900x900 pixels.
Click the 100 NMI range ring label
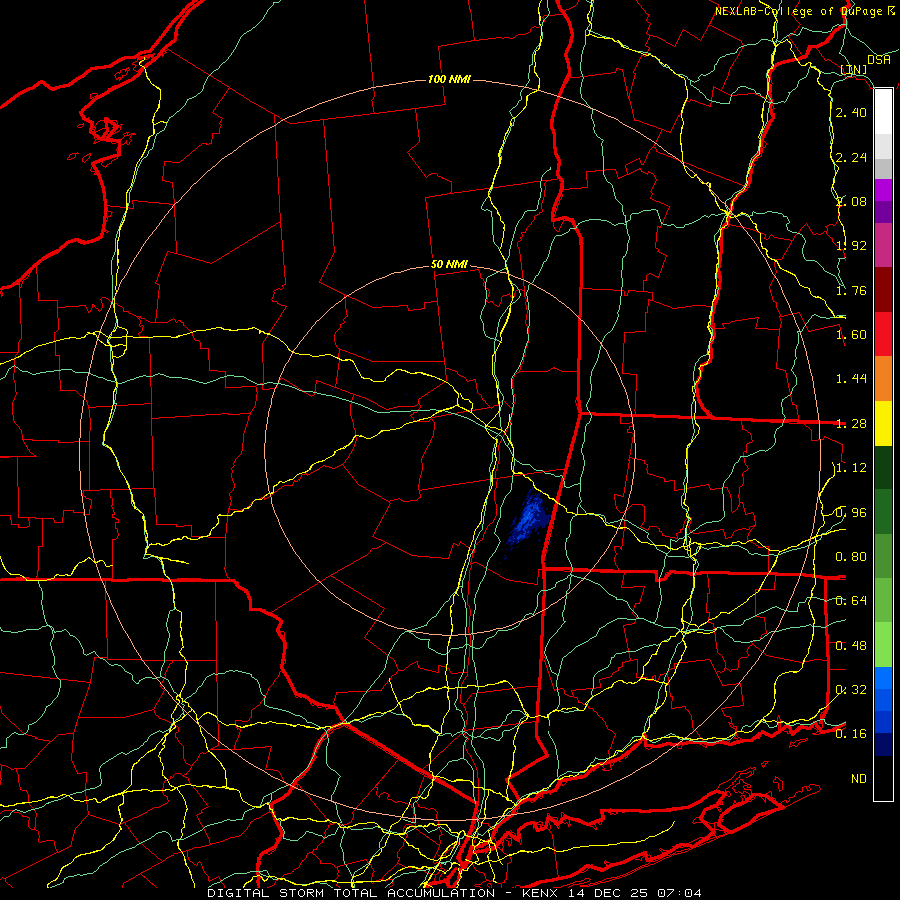coord(449,79)
